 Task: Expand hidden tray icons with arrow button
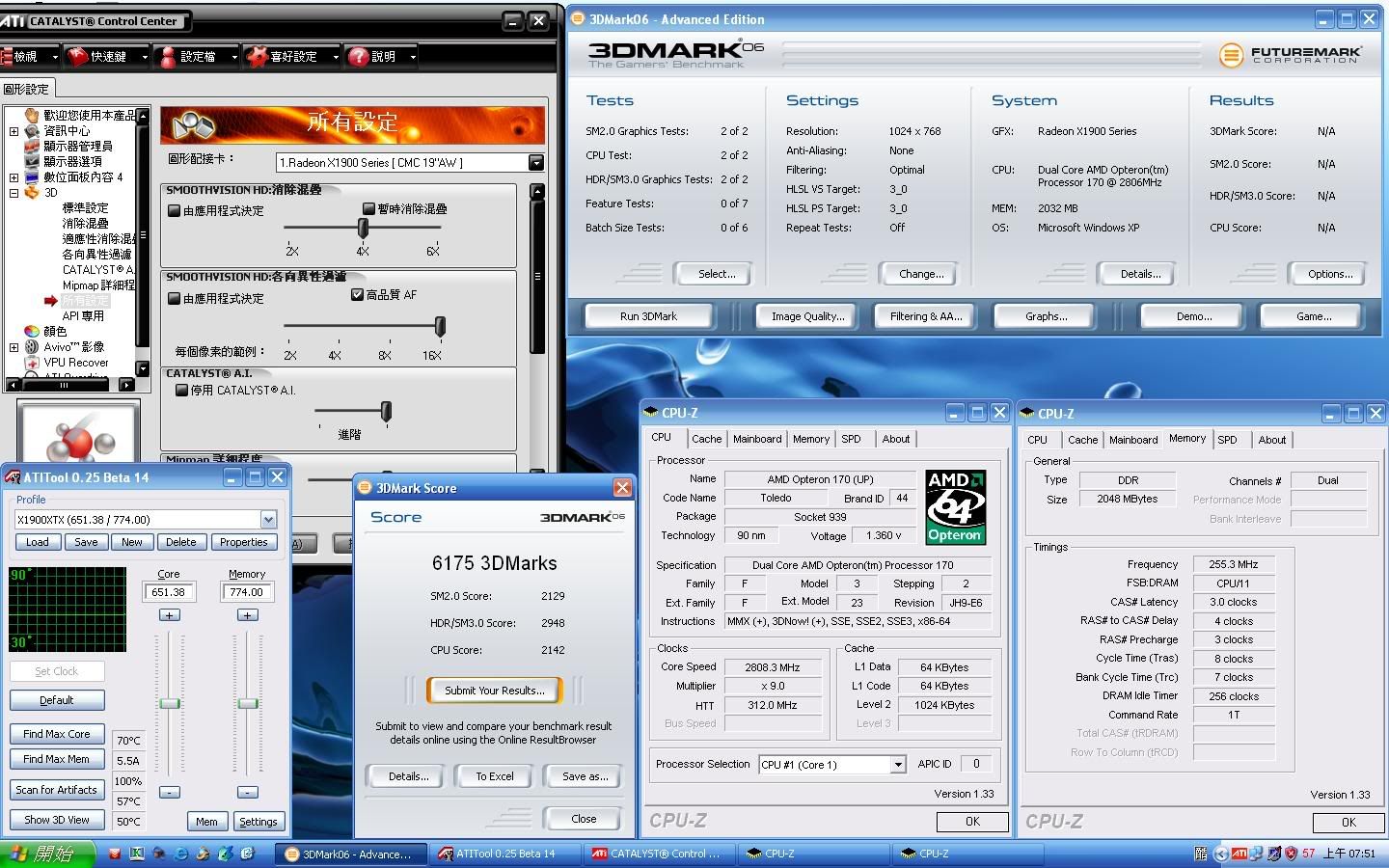coord(1221,854)
